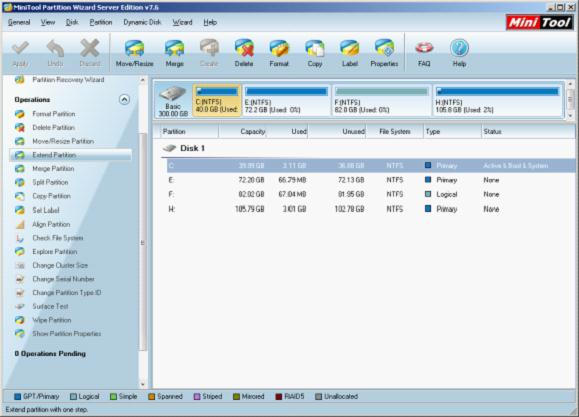Click the Label toolbar icon
The width and height of the screenshot is (579, 417).
349,48
